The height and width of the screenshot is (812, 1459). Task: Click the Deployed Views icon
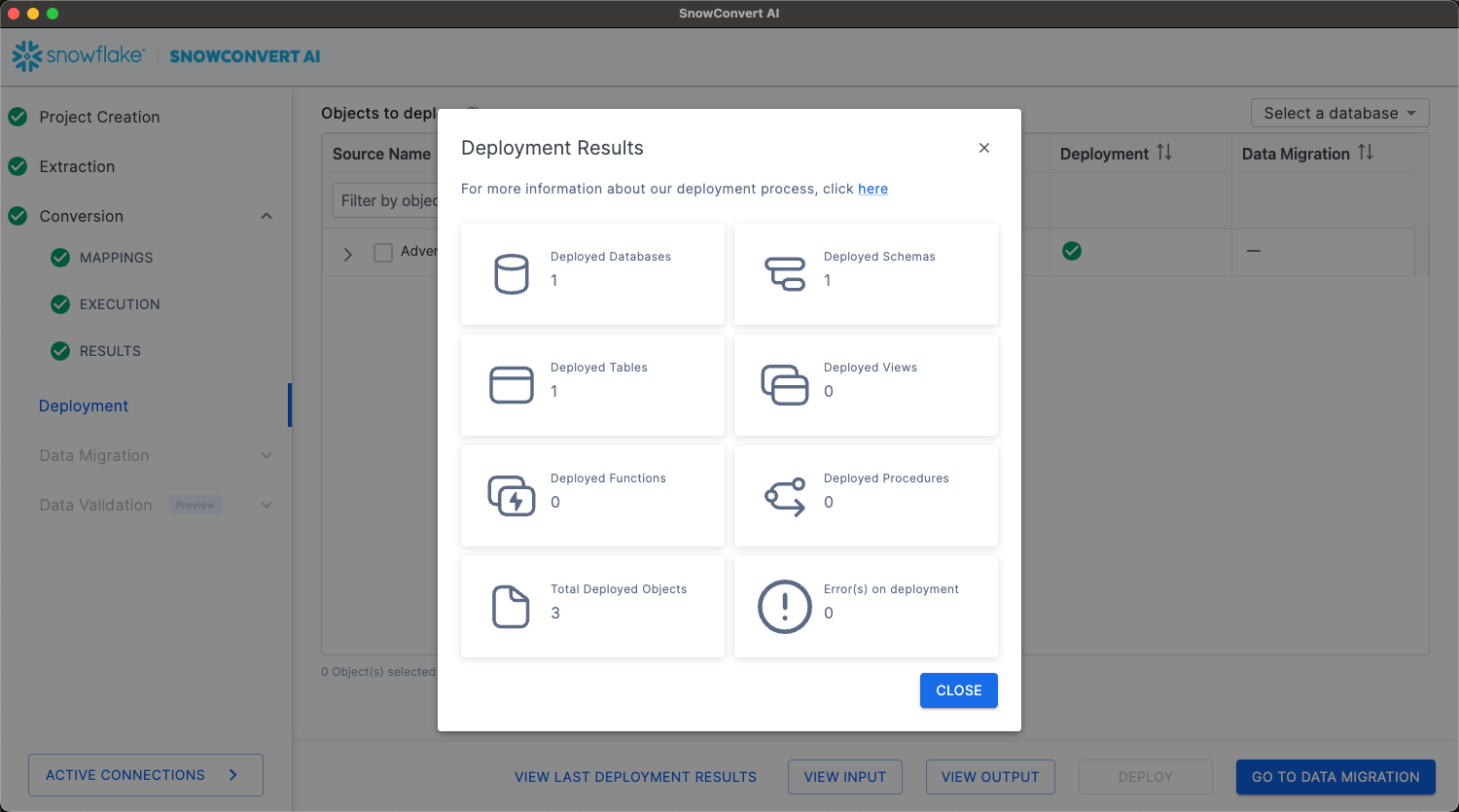pos(784,385)
